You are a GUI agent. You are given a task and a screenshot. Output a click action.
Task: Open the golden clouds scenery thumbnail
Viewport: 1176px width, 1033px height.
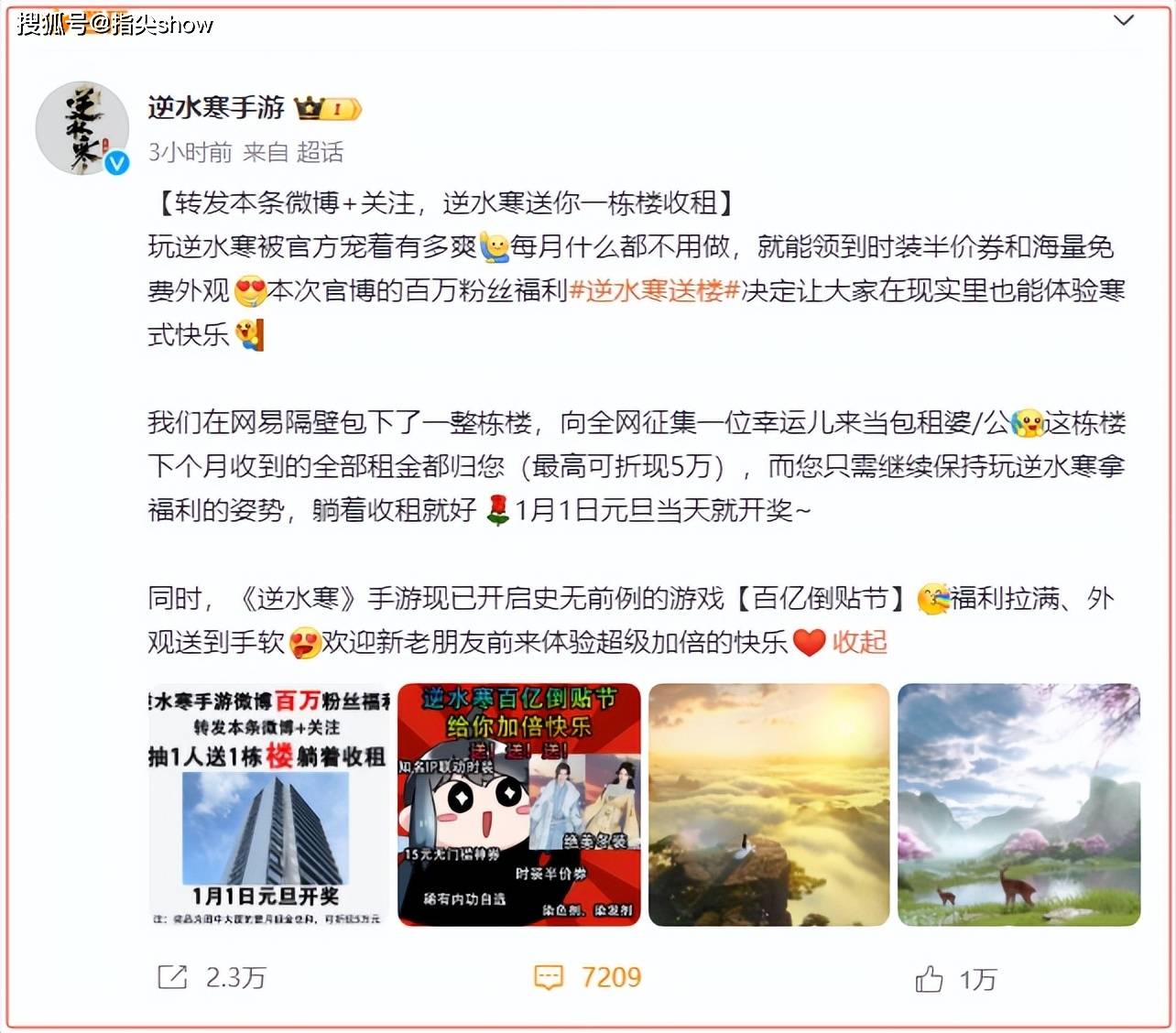pos(768,804)
